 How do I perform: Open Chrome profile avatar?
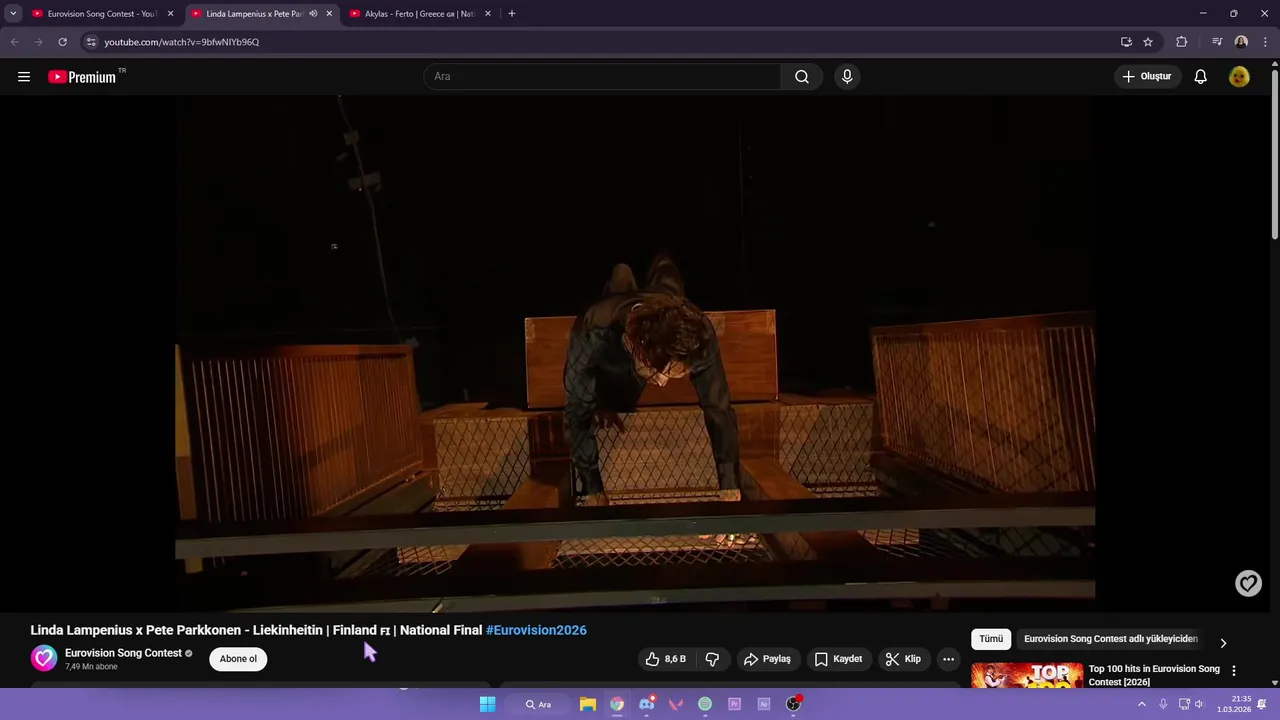click(1241, 42)
